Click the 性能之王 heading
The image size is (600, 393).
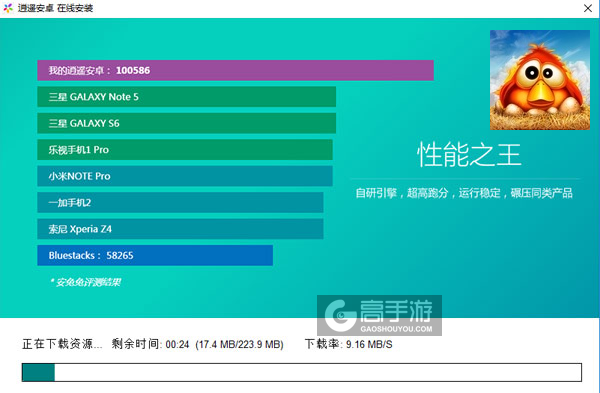[x=469, y=155]
